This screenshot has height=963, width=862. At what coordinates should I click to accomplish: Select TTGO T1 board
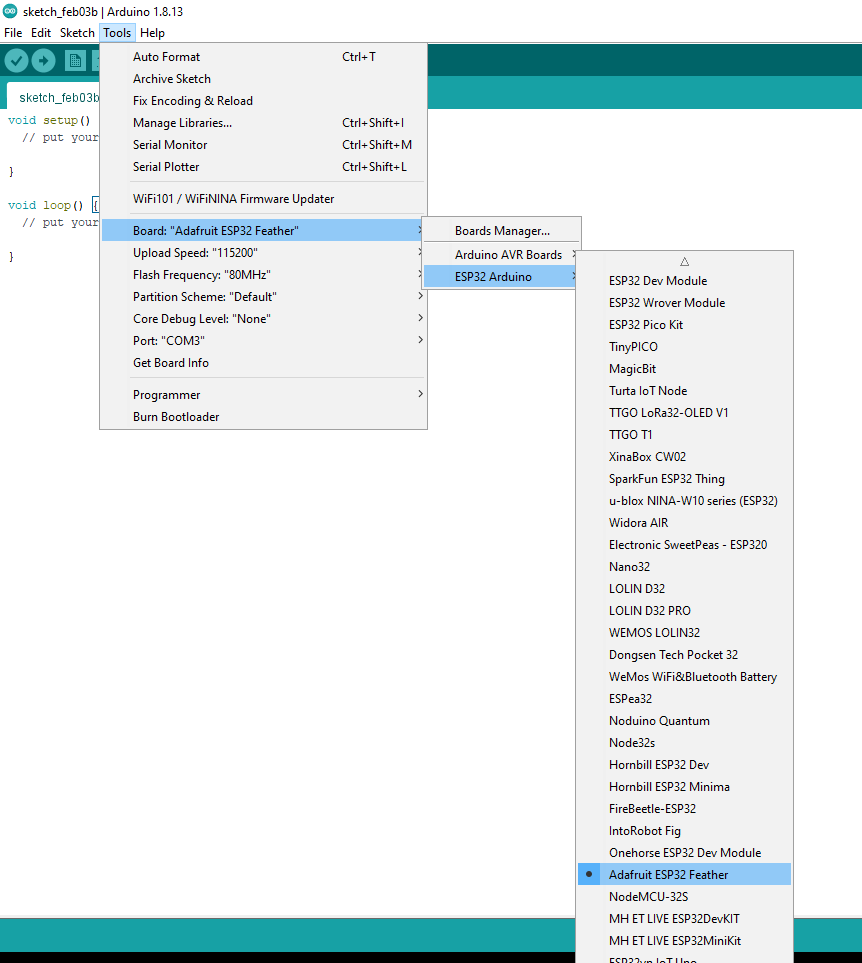click(685, 435)
